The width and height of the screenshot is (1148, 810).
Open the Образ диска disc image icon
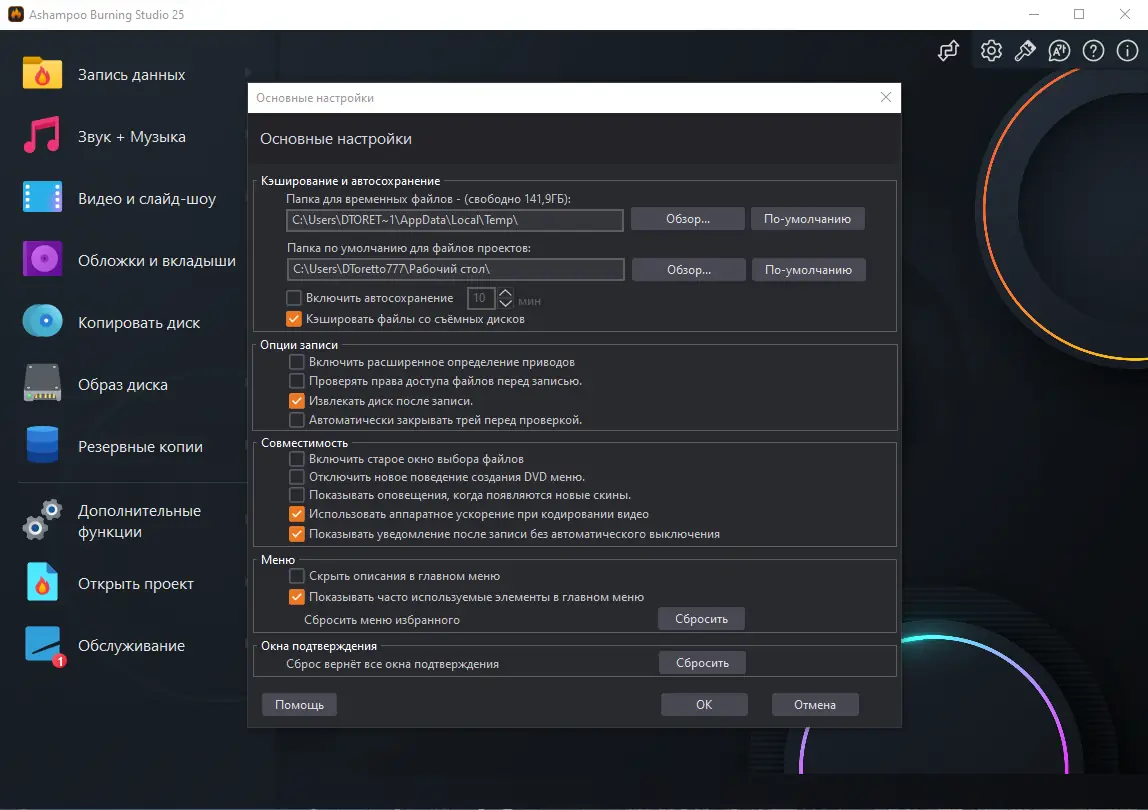40,384
